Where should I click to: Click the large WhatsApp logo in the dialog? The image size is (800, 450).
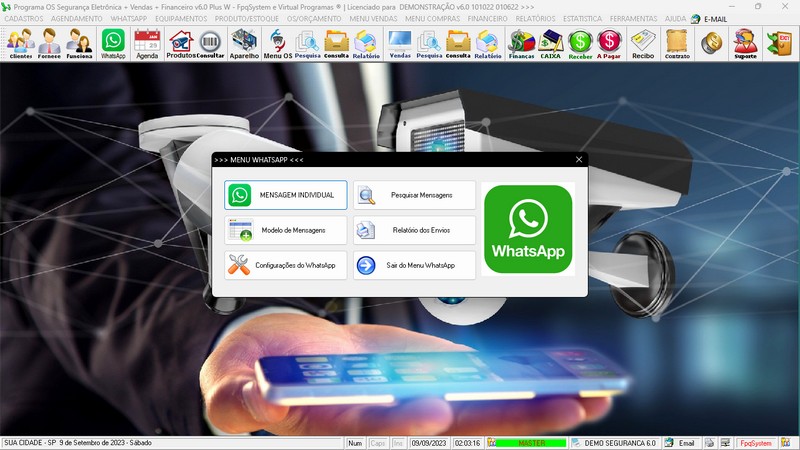pyautogui.click(x=528, y=229)
